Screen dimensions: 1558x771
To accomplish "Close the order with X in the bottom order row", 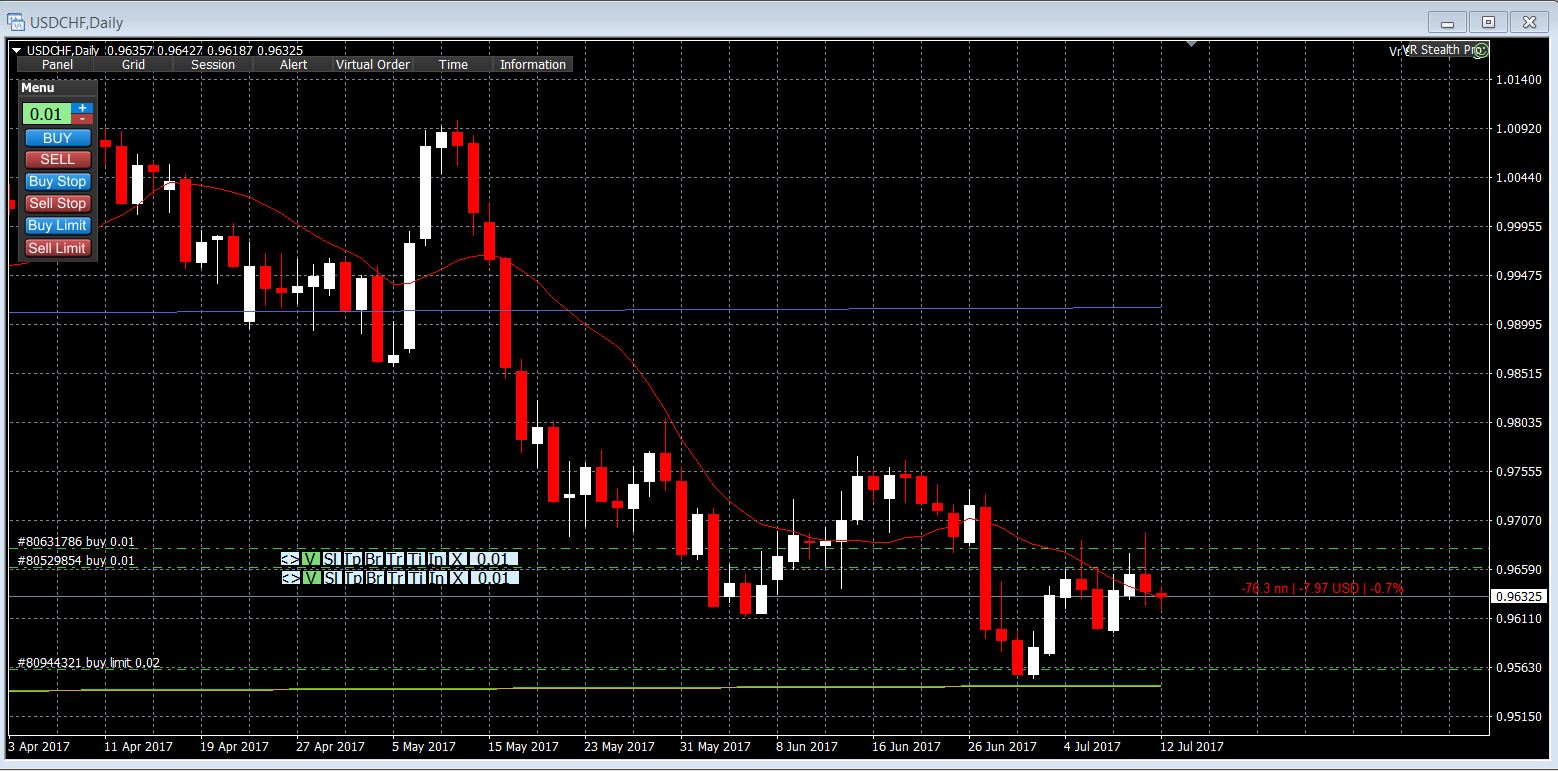I will (457, 578).
